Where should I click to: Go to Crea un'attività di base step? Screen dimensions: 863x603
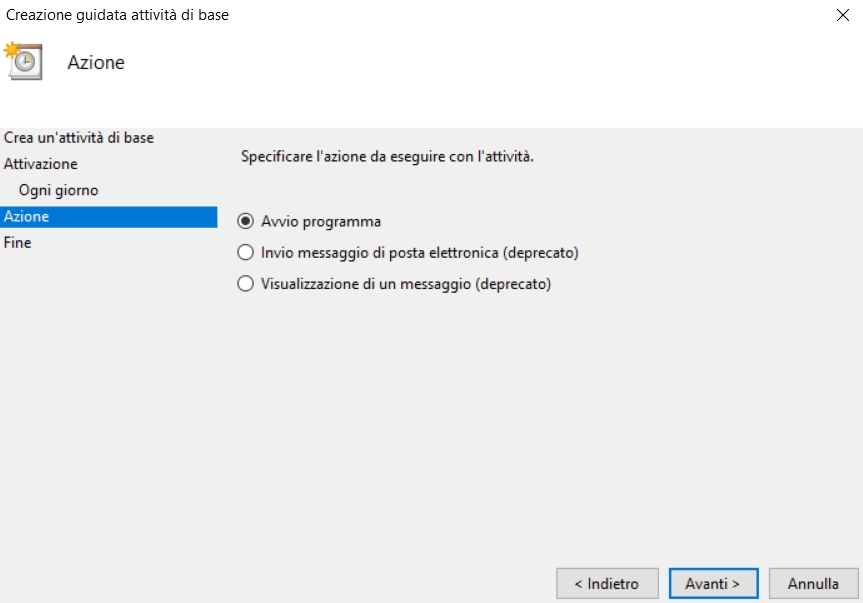coord(79,137)
